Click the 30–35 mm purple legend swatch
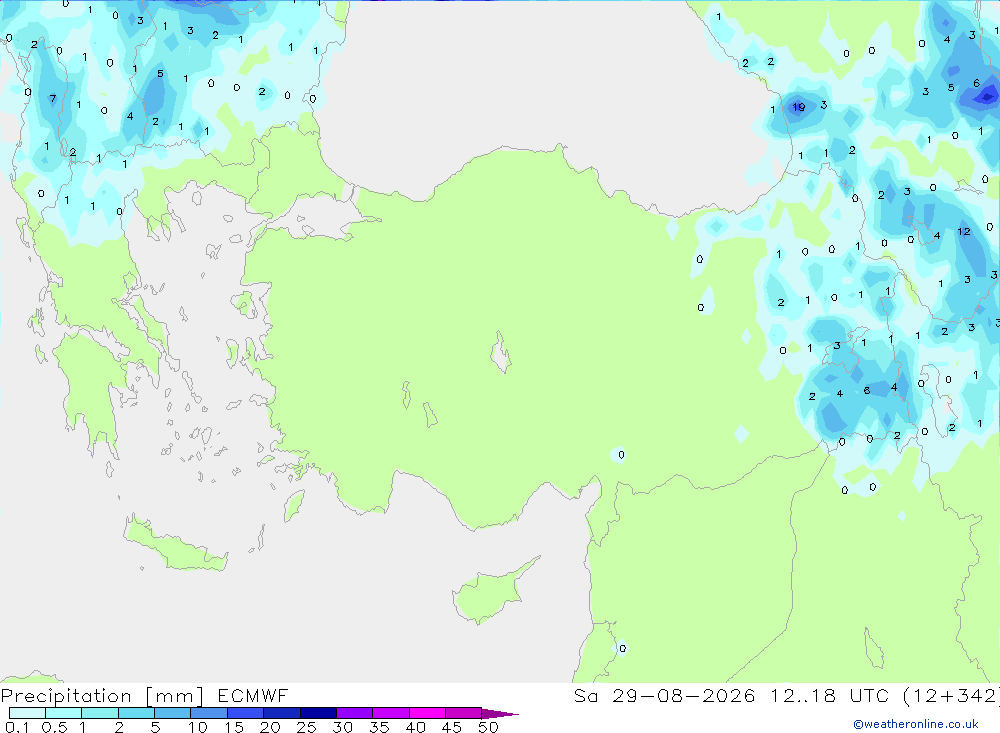This screenshot has width=1000, height=733. click(355, 713)
